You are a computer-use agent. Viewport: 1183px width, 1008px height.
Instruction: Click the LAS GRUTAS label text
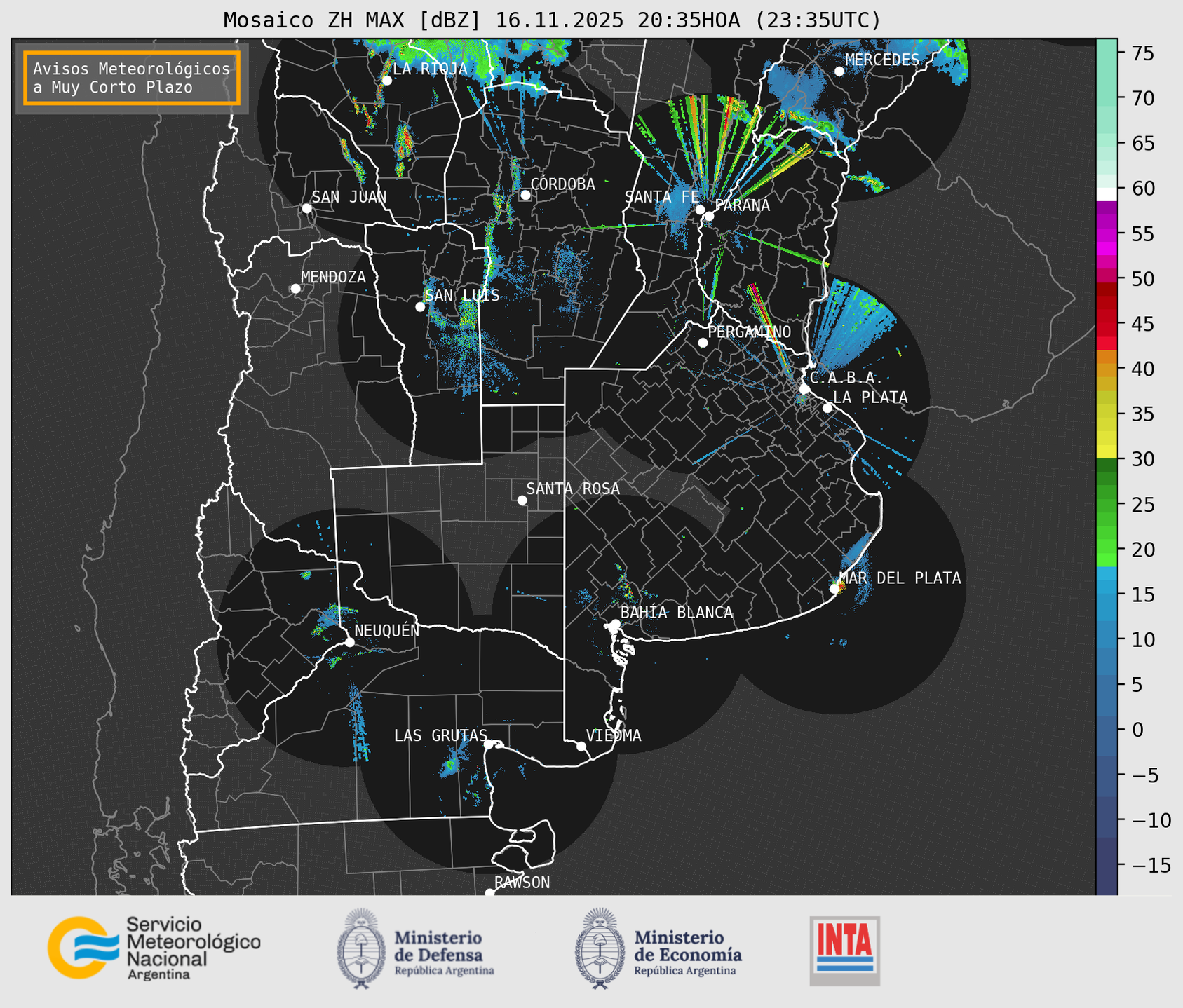tap(440, 735)
